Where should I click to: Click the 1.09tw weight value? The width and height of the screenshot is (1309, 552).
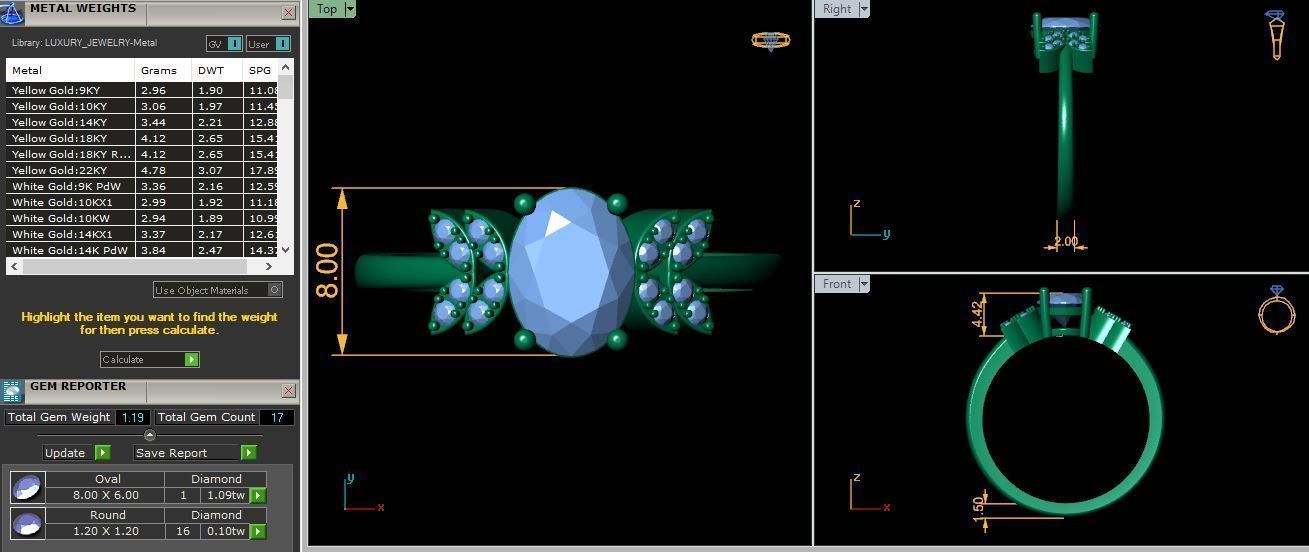click(225, 495)
